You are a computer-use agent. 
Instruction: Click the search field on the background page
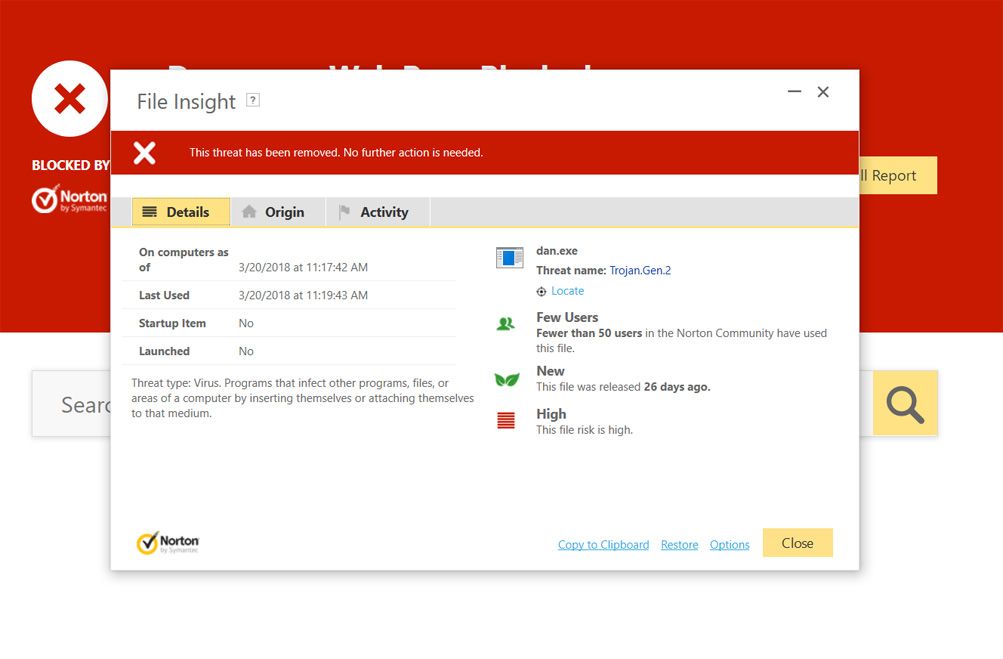point(72,404)
